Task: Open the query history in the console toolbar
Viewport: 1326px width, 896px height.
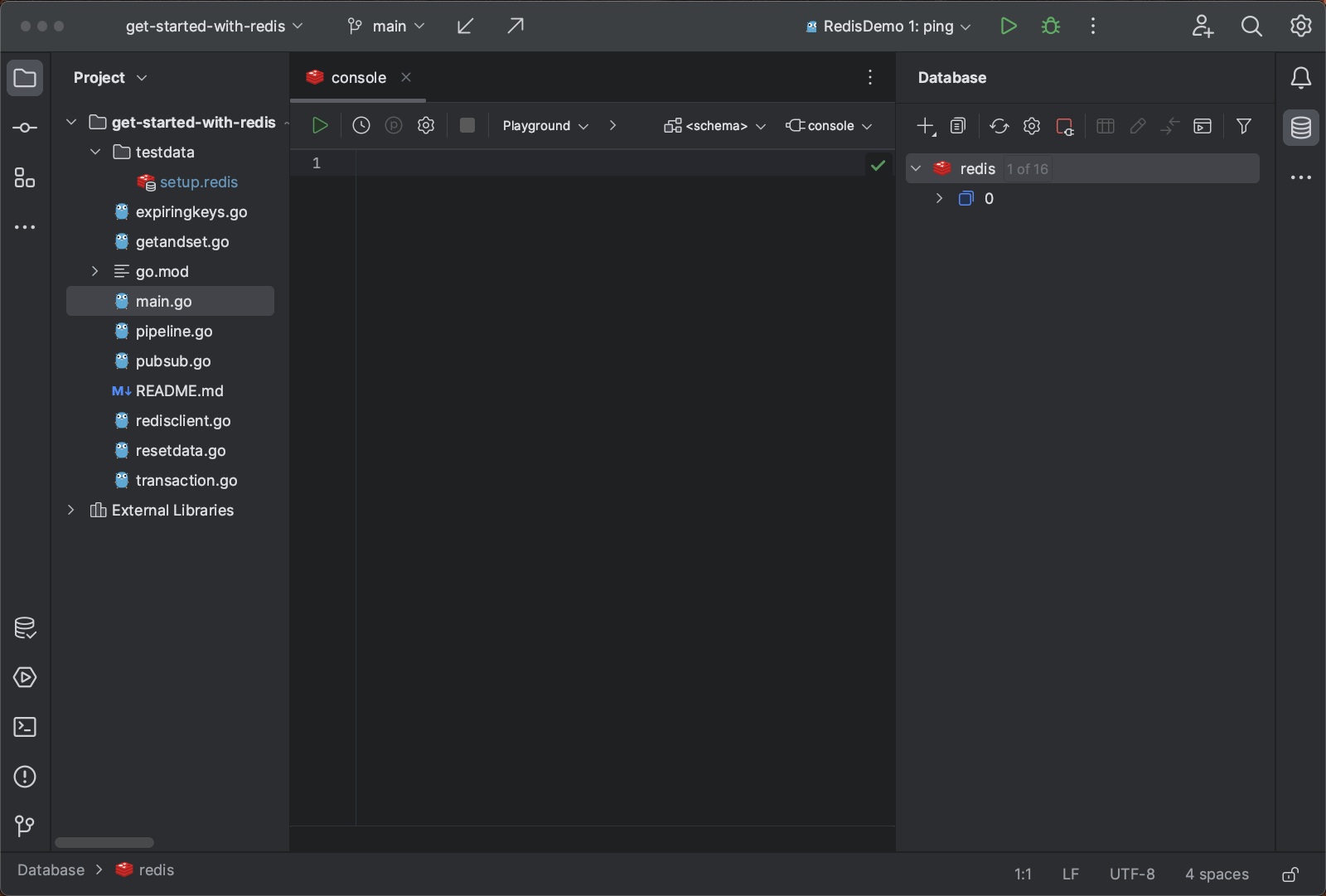Action: point(361,125)
